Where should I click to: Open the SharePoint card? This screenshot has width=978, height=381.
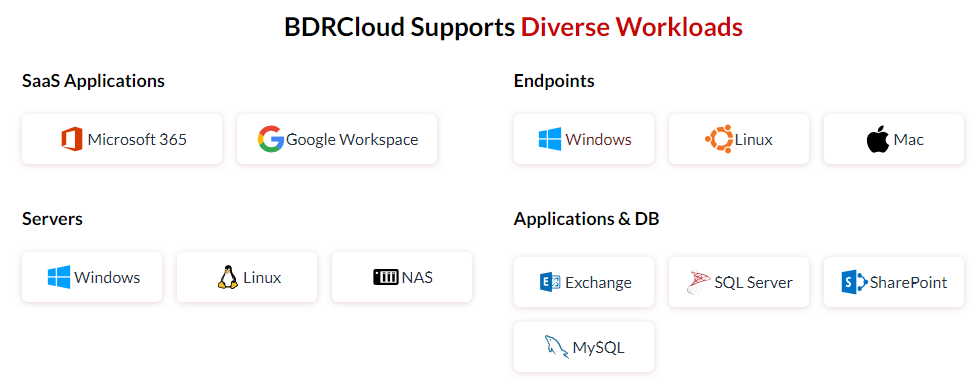894,282
